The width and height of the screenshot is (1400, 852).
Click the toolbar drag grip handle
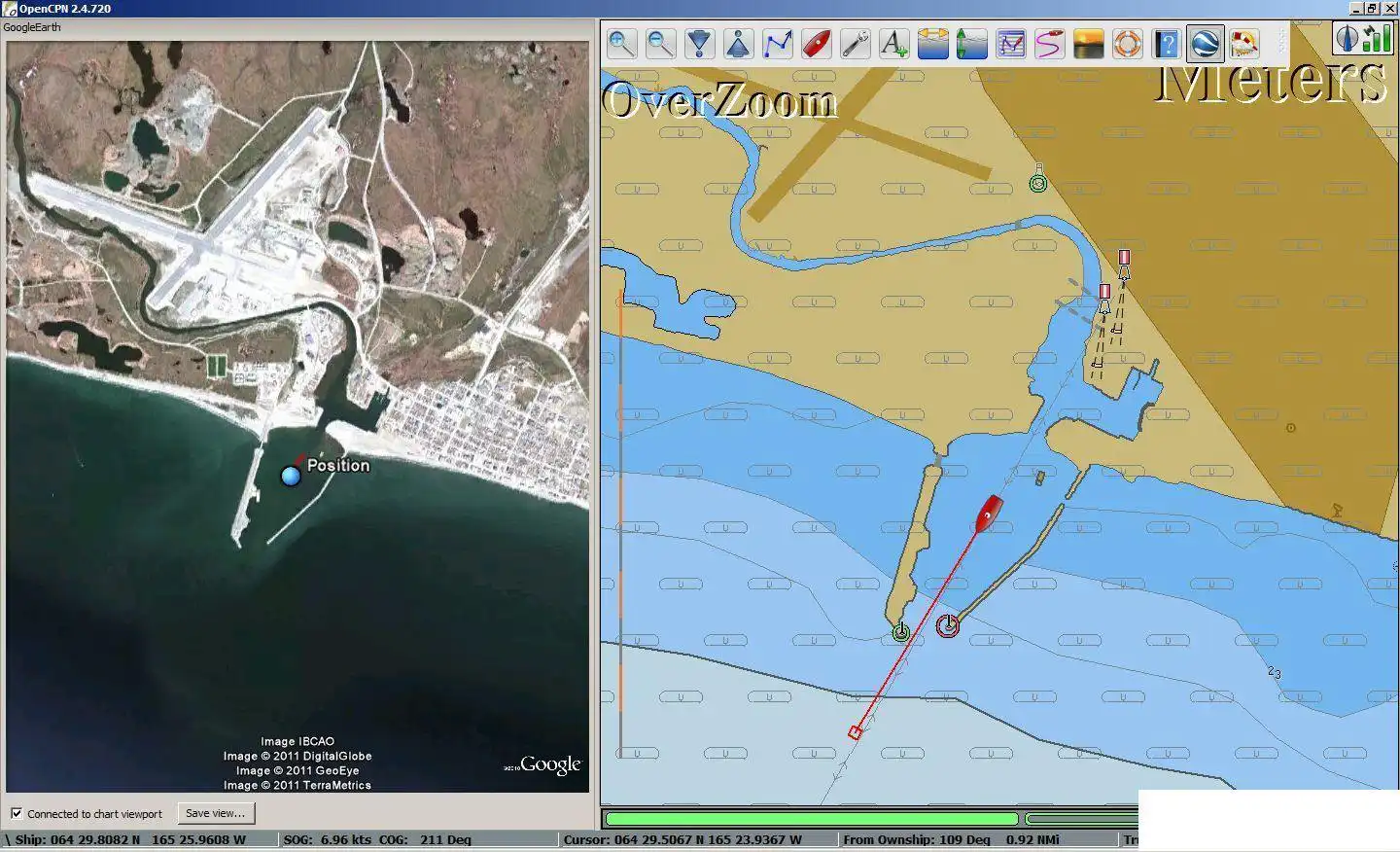1282,41
